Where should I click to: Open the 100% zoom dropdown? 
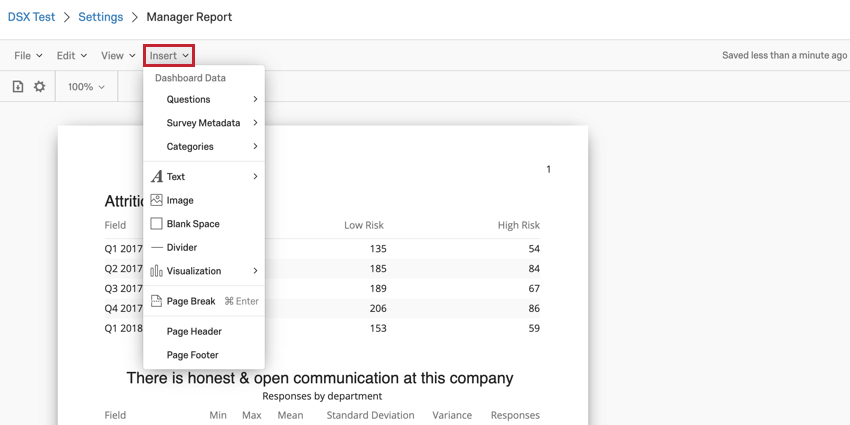[86, 87]
